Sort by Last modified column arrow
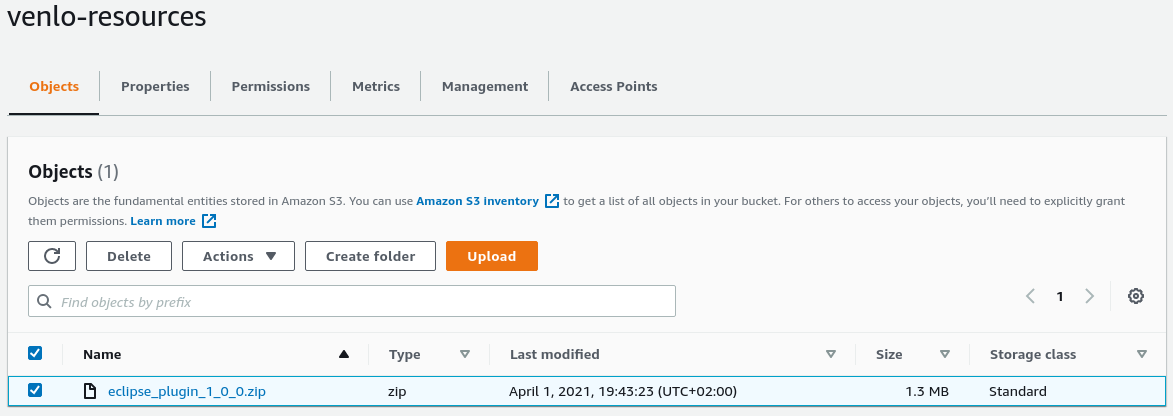This screenshot has width=1173, height=416. click(830, 354)
